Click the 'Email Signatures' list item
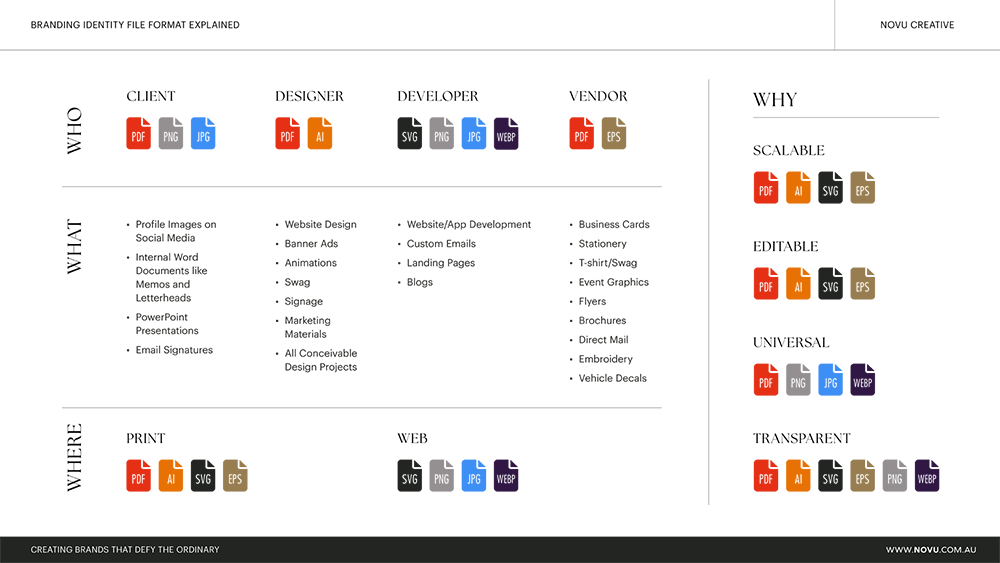 [174, 350]
